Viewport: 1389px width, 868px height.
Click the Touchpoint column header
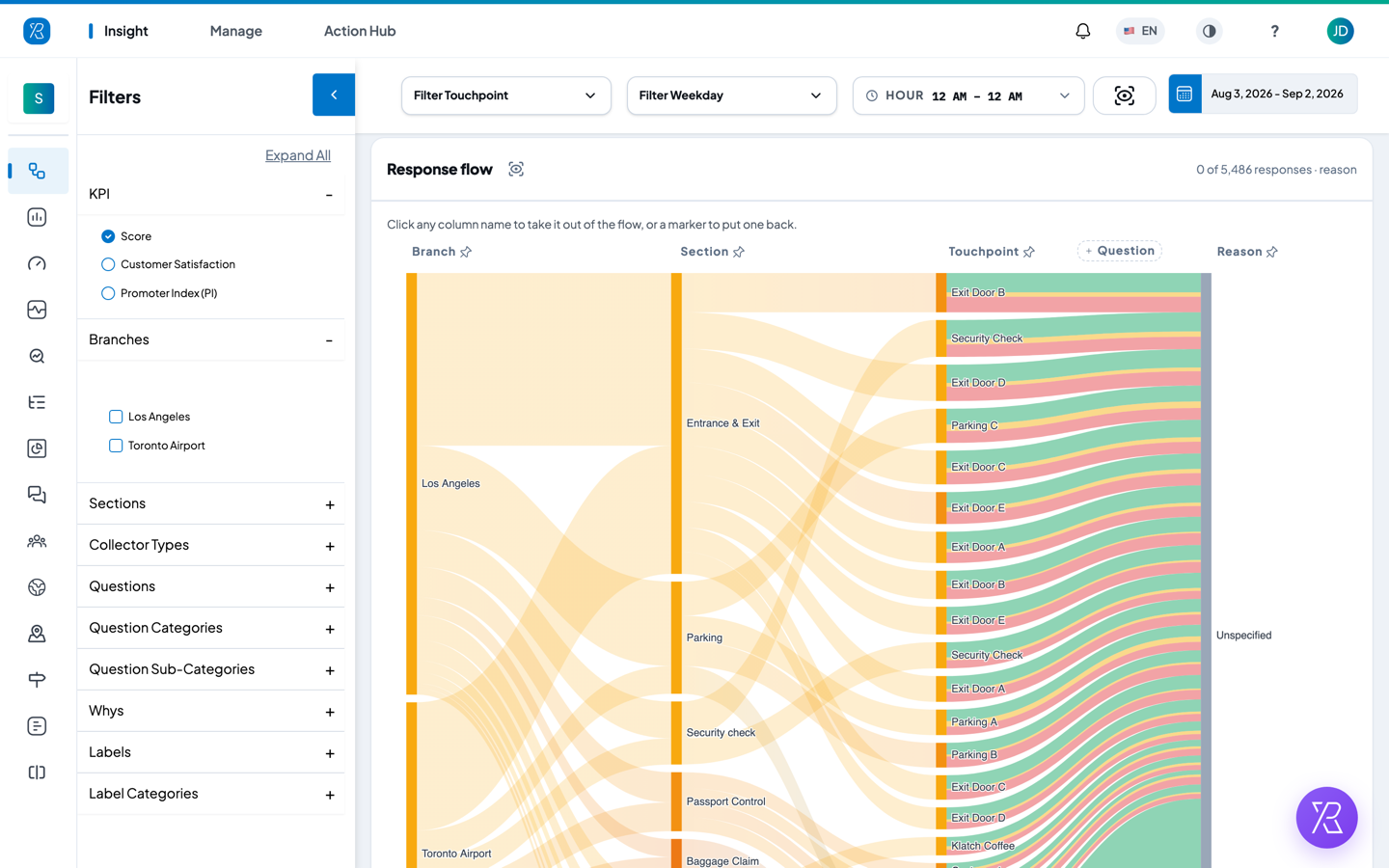click(983, 252)
